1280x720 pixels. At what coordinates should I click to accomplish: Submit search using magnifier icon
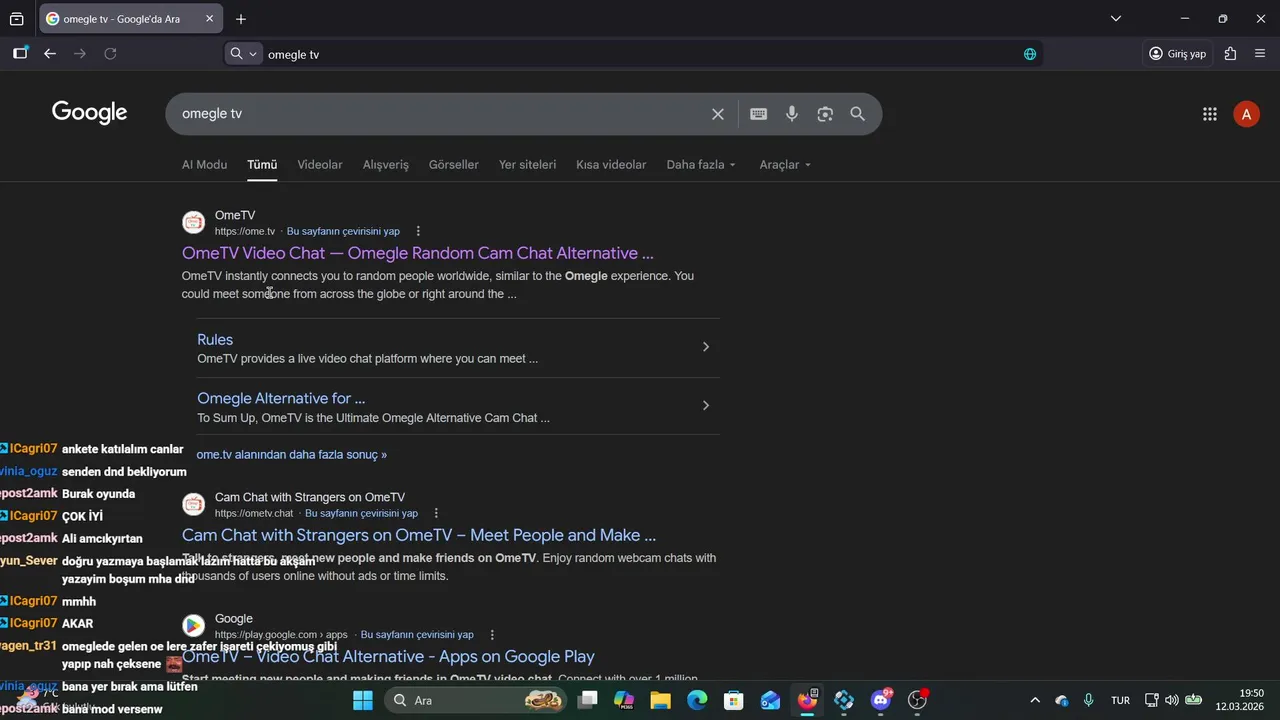[858, 114]
